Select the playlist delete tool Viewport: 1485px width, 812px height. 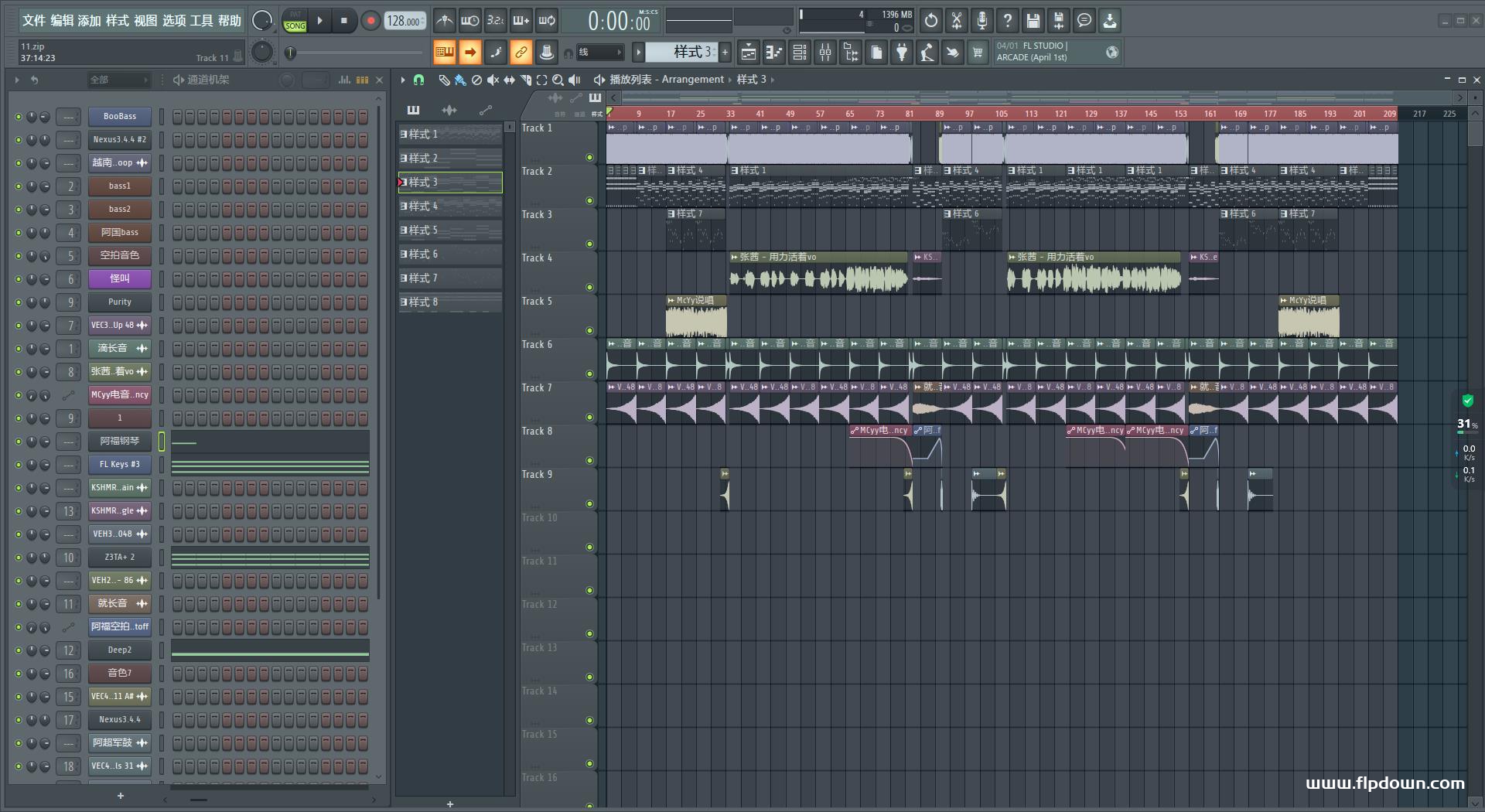[476, 80]
